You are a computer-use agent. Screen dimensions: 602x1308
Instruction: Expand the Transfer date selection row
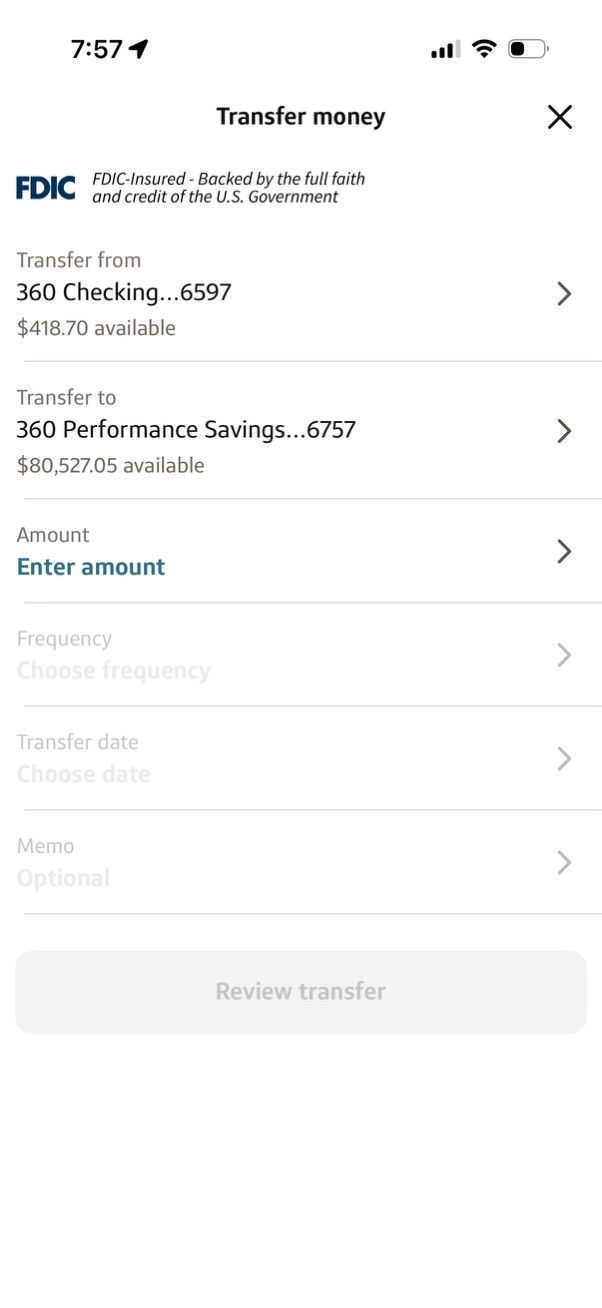[563, 759]
